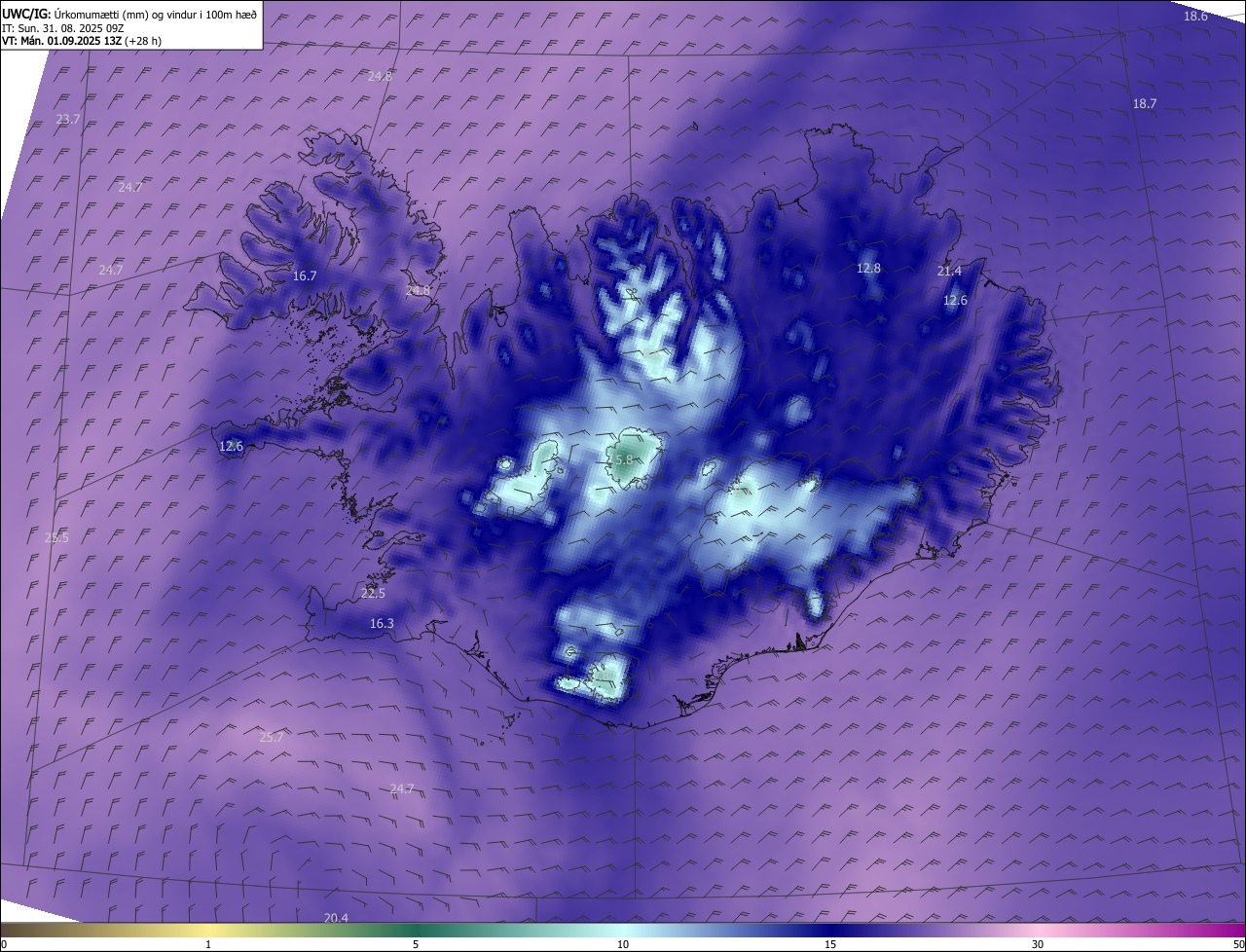Click the colour scale tick label 30
This screenshot has height=952, width=1246.
click(x=1038, y=944)
